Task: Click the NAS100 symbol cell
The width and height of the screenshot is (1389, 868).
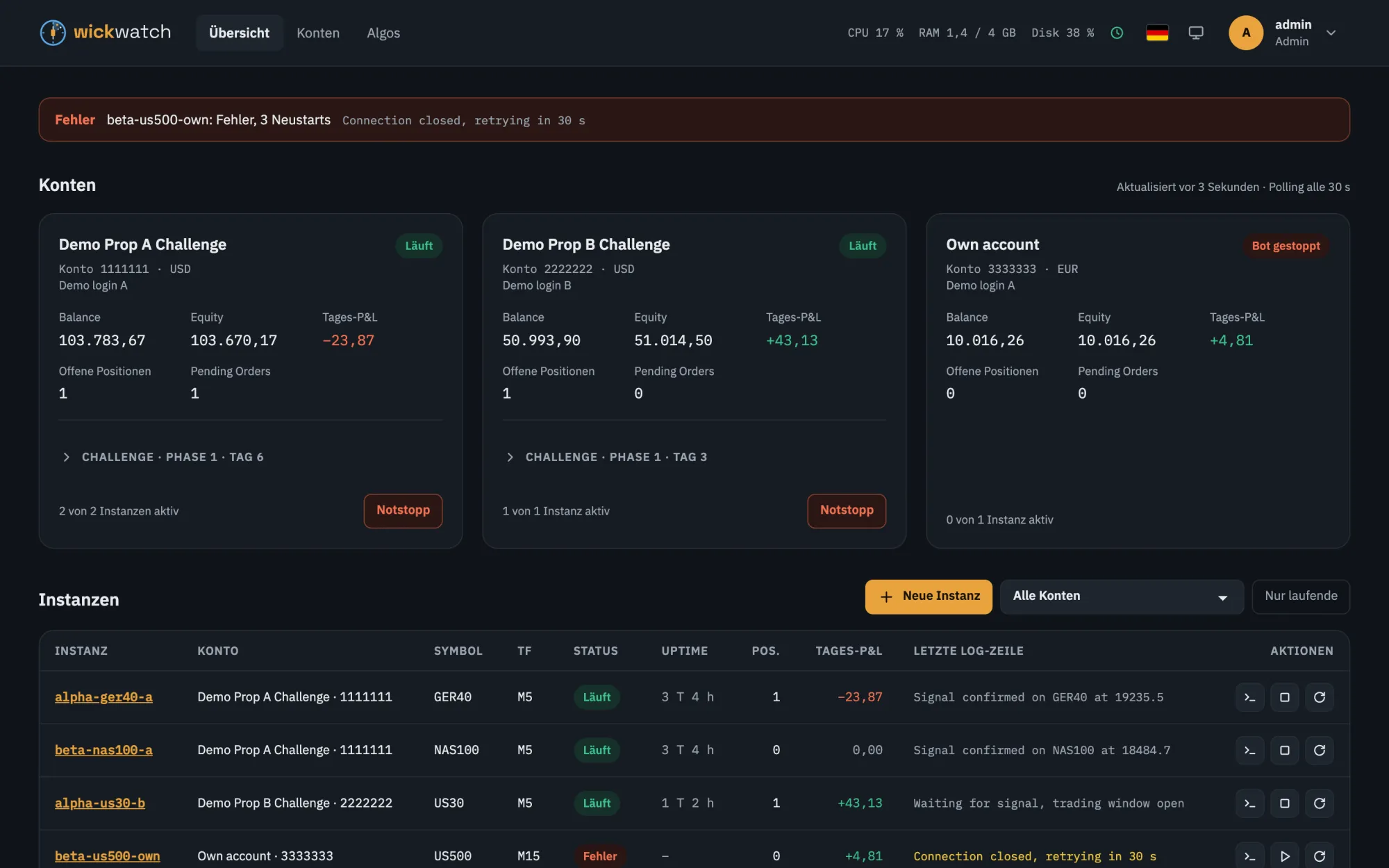Action: 456,750
